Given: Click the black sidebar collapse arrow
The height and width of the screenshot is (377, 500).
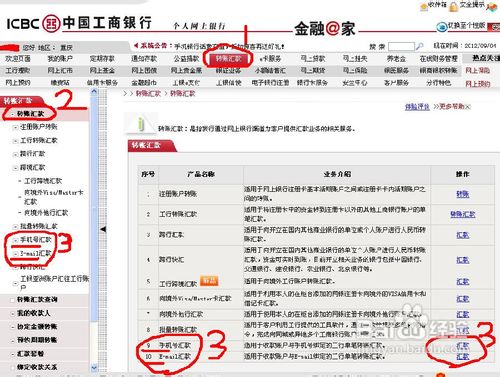Looking at the screenshot, I should (x=103, y=229).
